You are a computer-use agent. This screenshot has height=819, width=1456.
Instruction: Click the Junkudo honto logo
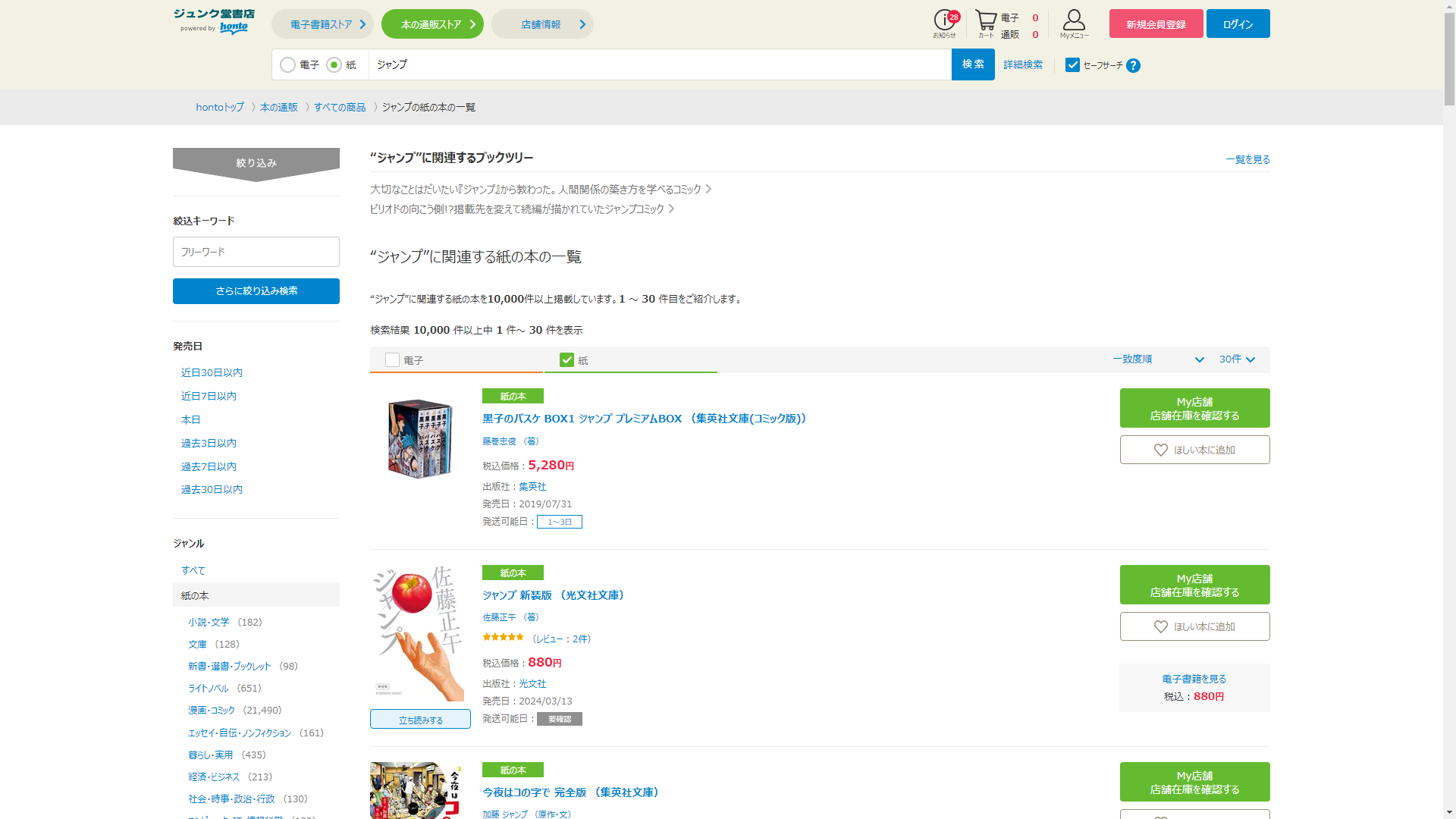[x=214, y=21]
